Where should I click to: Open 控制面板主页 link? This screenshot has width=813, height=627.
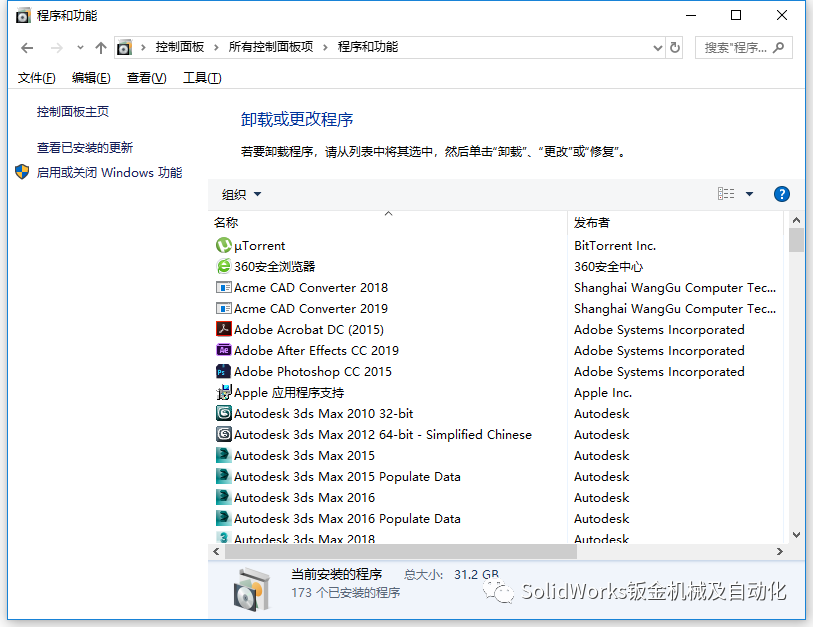(73, 112)
